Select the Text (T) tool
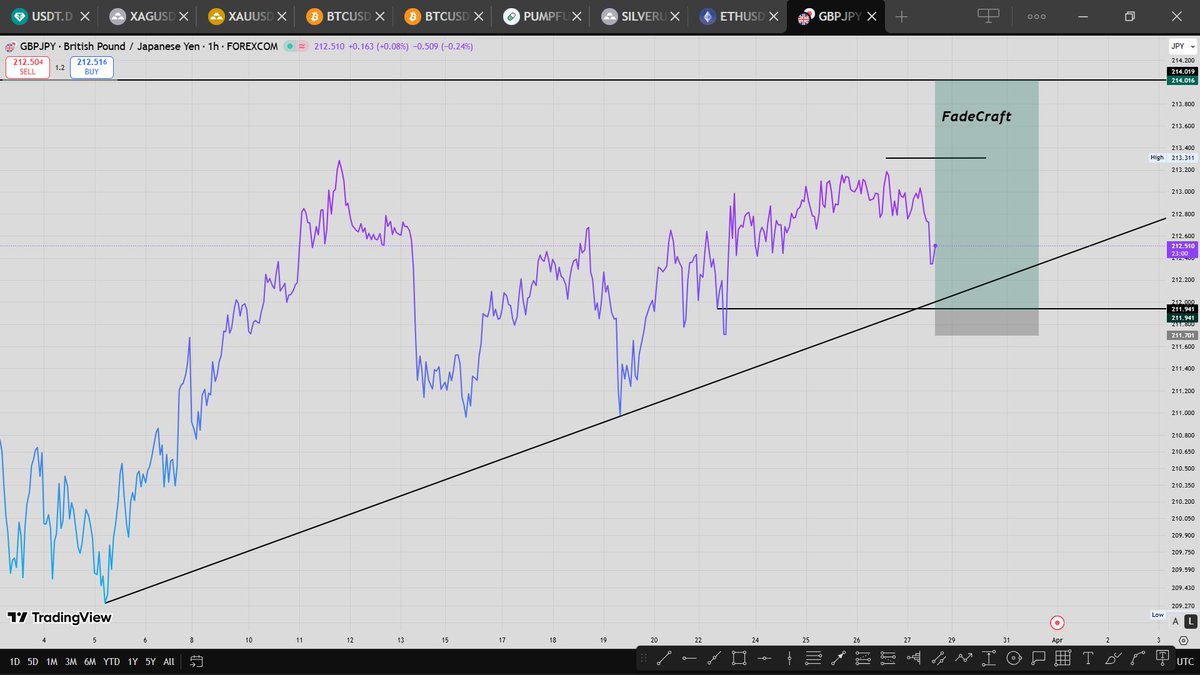 click(x=1088, y=658)
